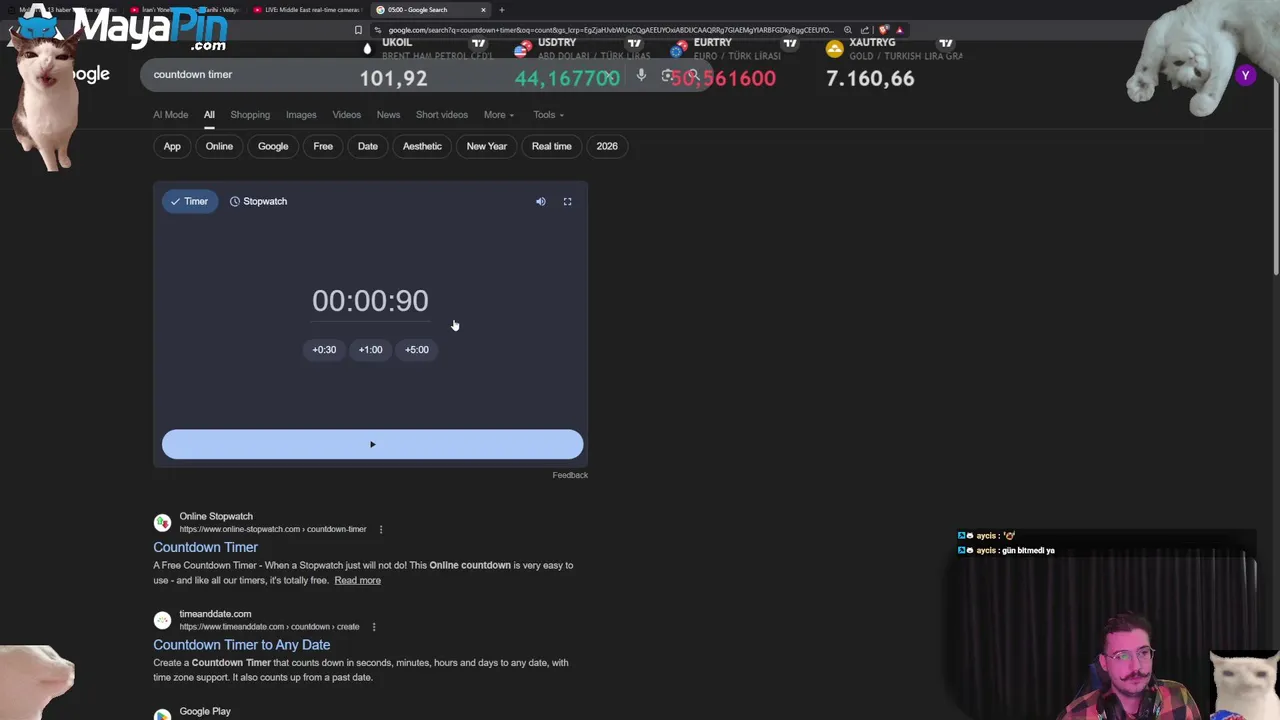Bookmark this page via bookmark icon
This screenshot has width=1280, height=720.
pyautogui.click(x=358, y=30)
